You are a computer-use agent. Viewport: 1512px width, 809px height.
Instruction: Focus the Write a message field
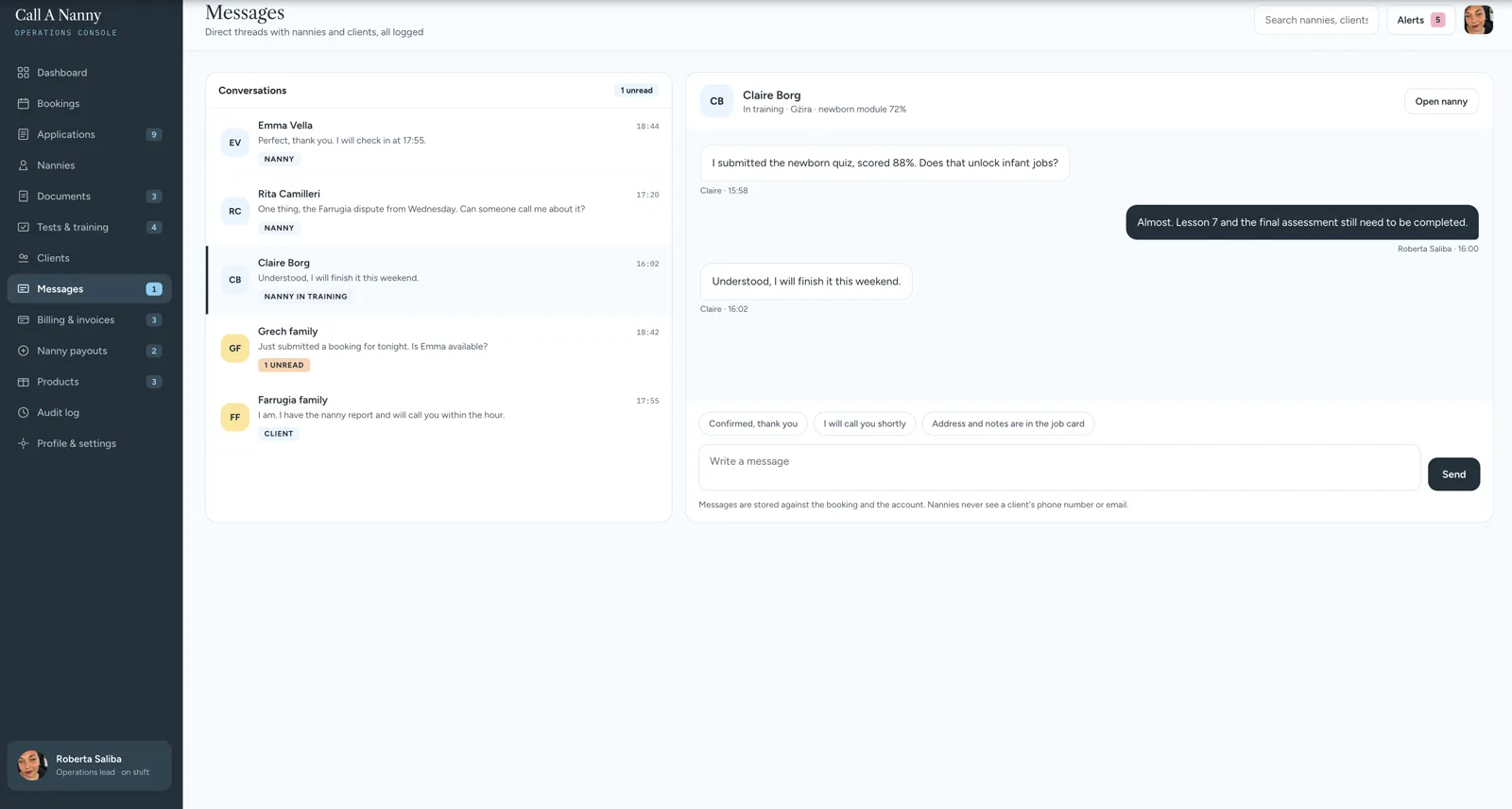click(x=1058, y=468)
